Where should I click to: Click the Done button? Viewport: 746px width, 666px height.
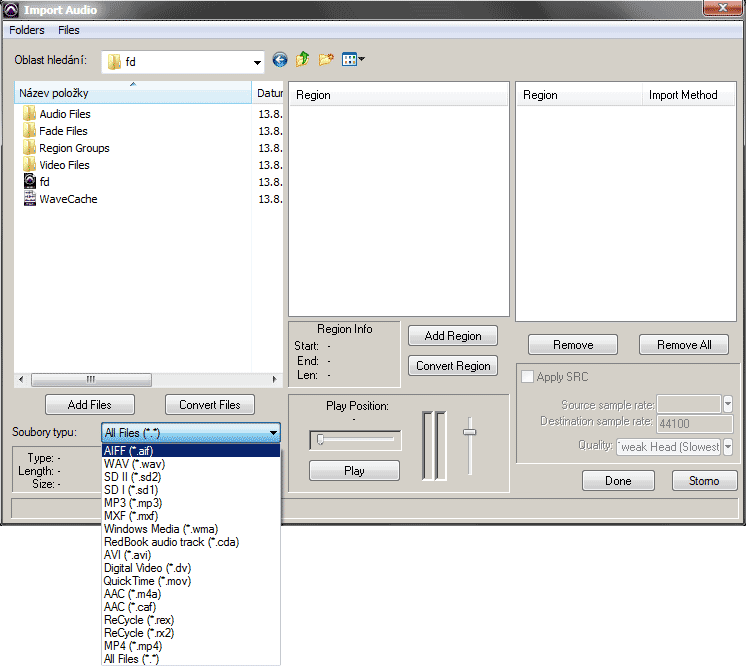tap(618, 481)
